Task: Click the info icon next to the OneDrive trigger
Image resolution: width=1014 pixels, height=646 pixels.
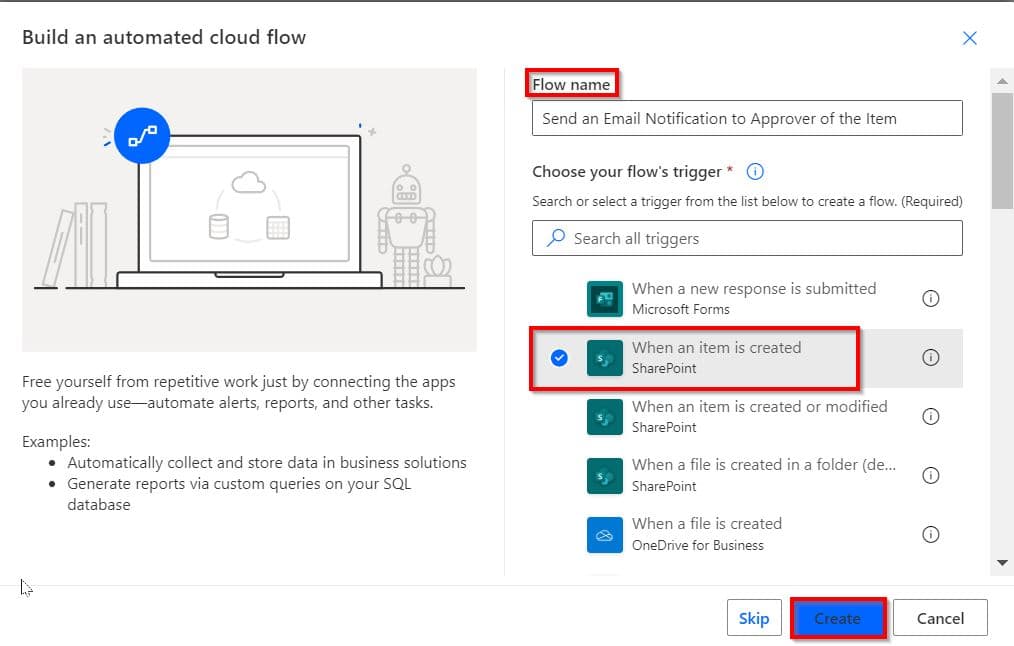Action: (930, 534)
